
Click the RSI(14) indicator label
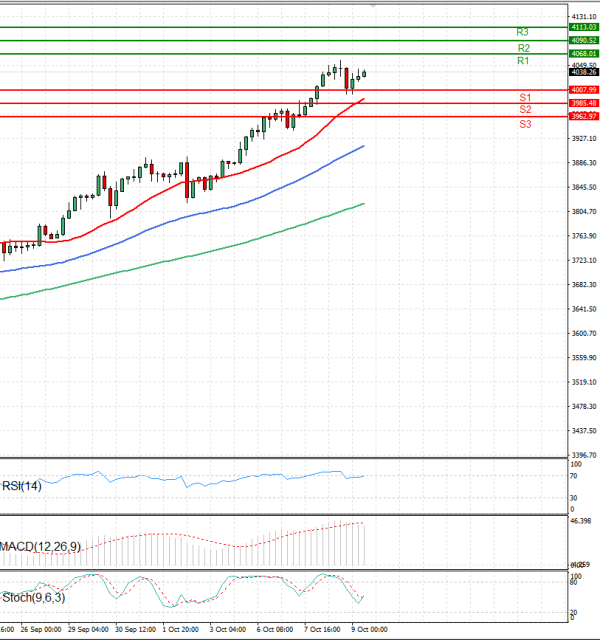click(22, 486)
